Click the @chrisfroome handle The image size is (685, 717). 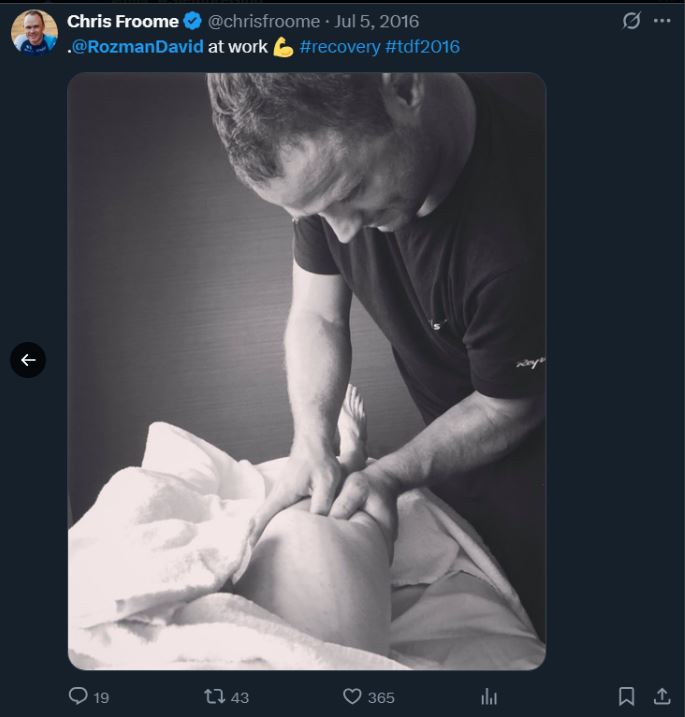click(264, 21)
